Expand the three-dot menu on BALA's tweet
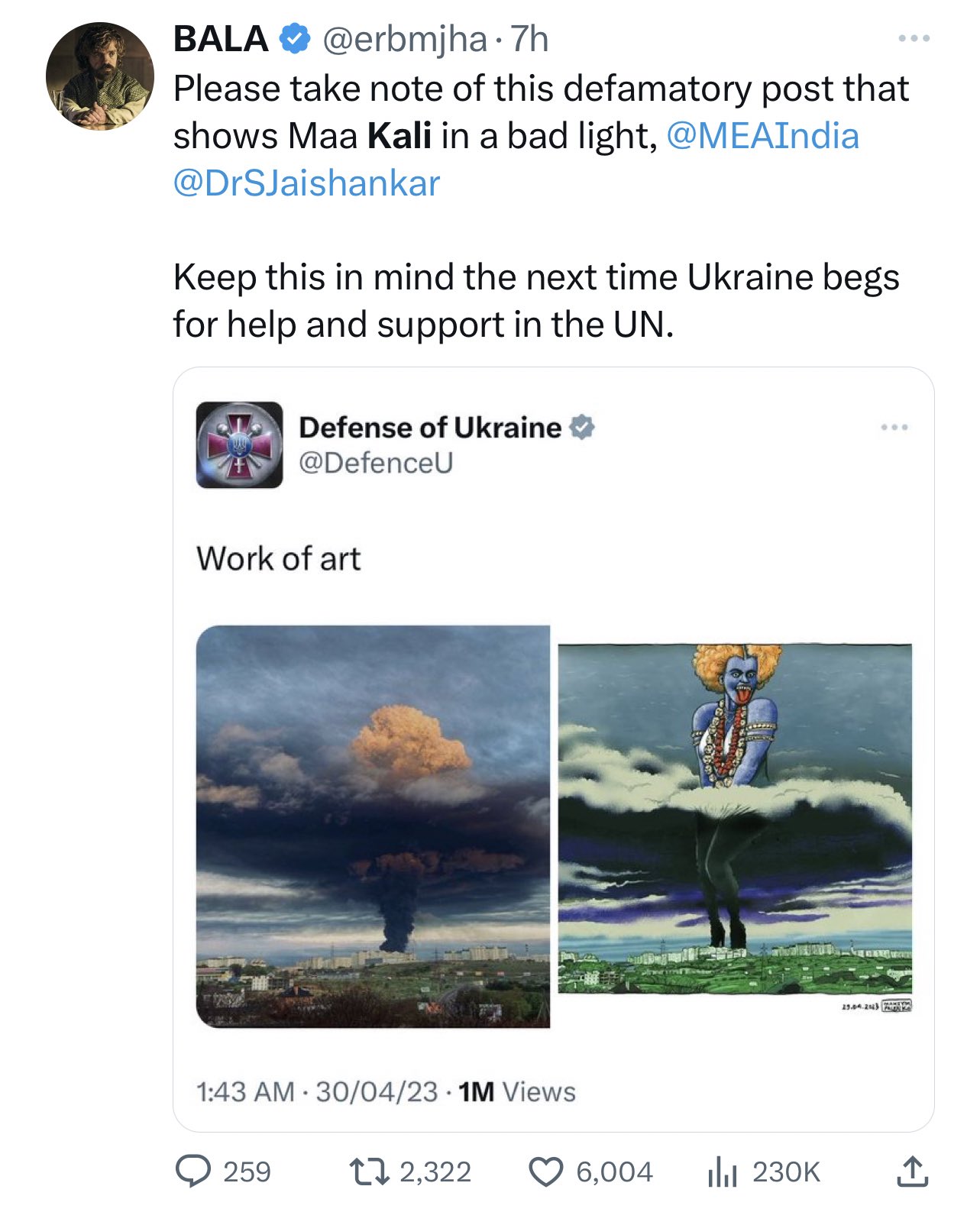The width and height of the screenshot is (980, 1212). pyautogui.click(x=914, y=38)
